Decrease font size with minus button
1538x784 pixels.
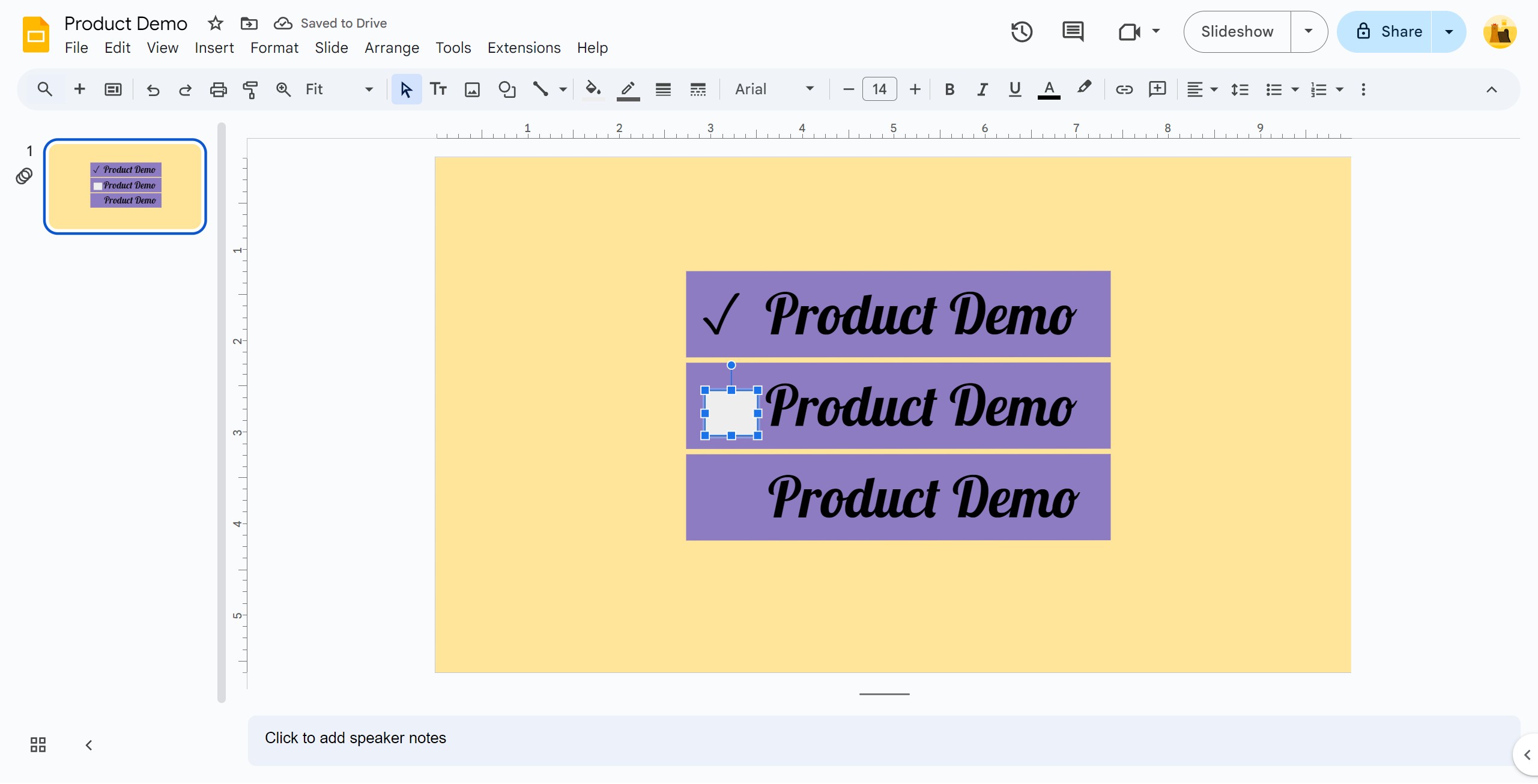848,89
